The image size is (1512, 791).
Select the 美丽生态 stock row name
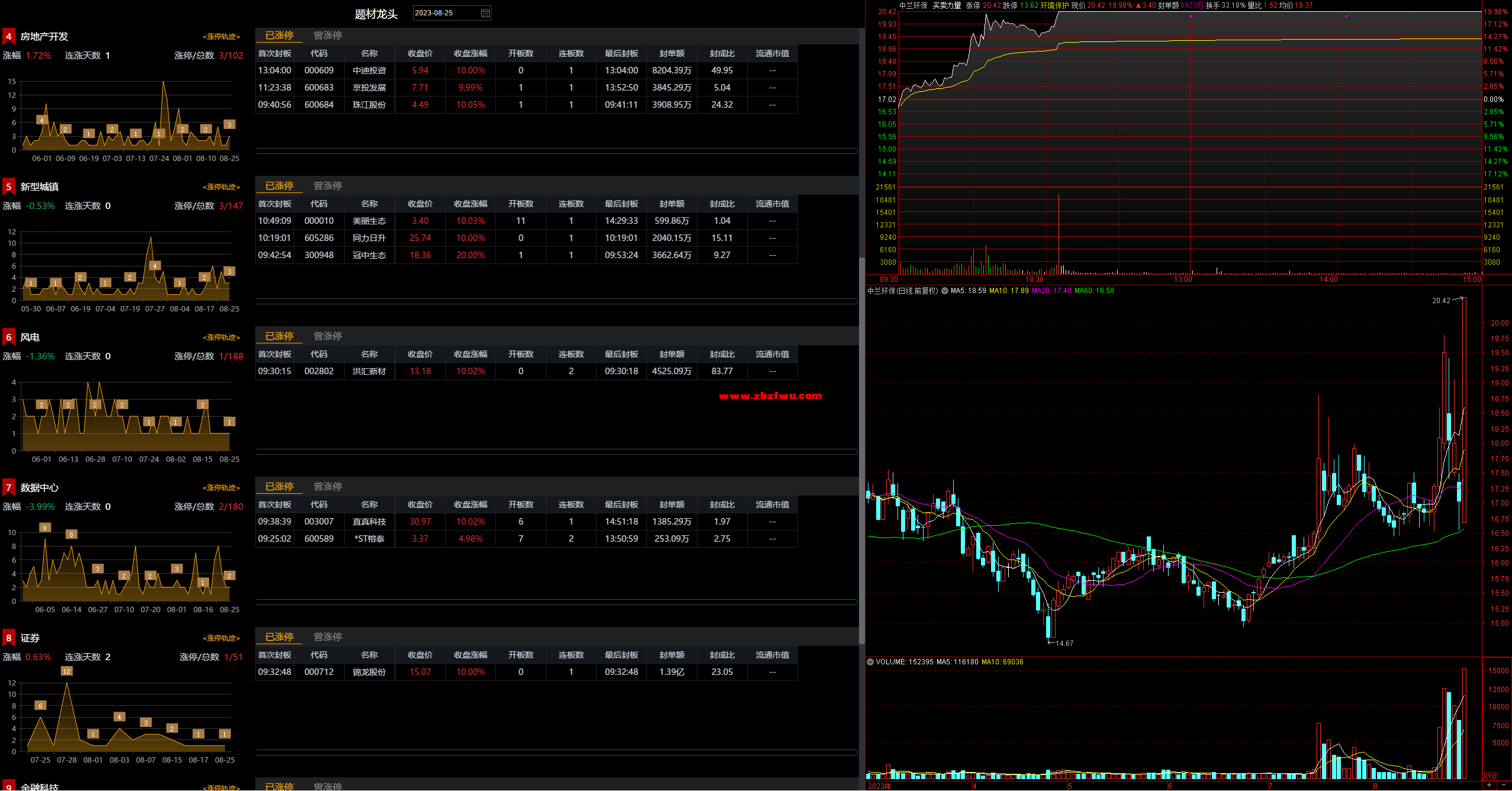point(369,221)
